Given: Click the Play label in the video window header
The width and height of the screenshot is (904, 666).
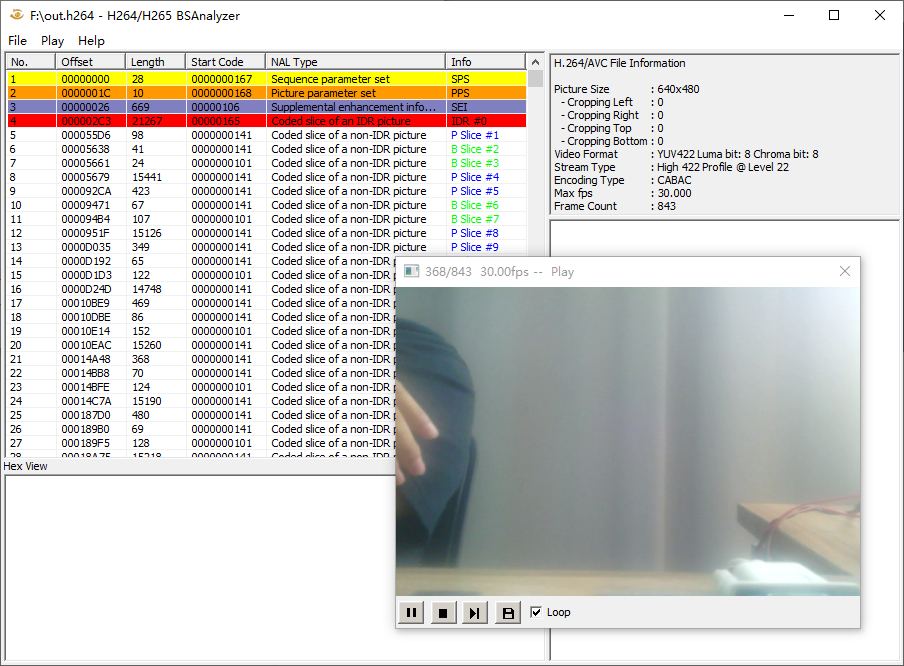Looking at the screenshot, I should (562, 271).
